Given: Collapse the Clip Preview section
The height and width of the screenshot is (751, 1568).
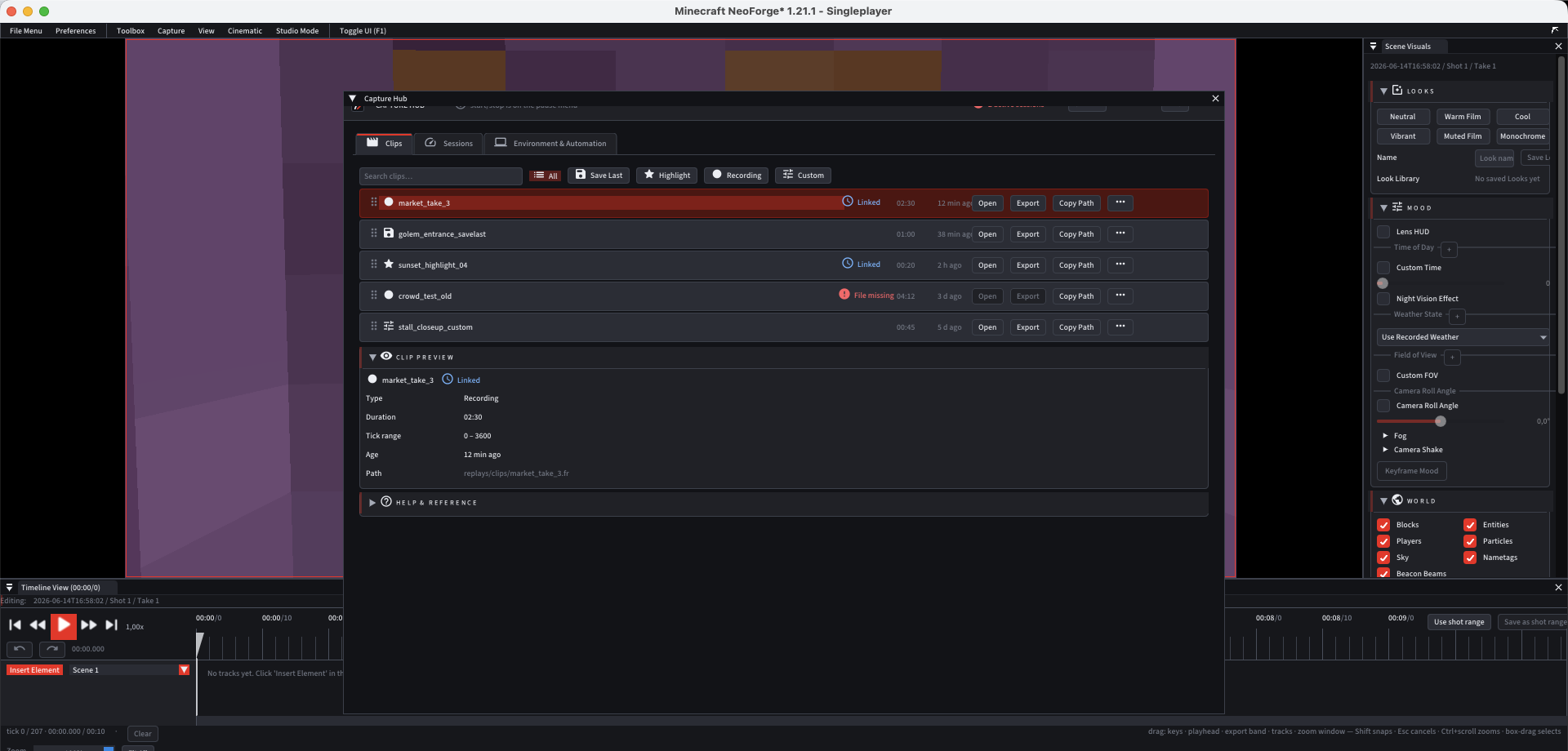Looking at the screenshot, I should tap(372, 357).
